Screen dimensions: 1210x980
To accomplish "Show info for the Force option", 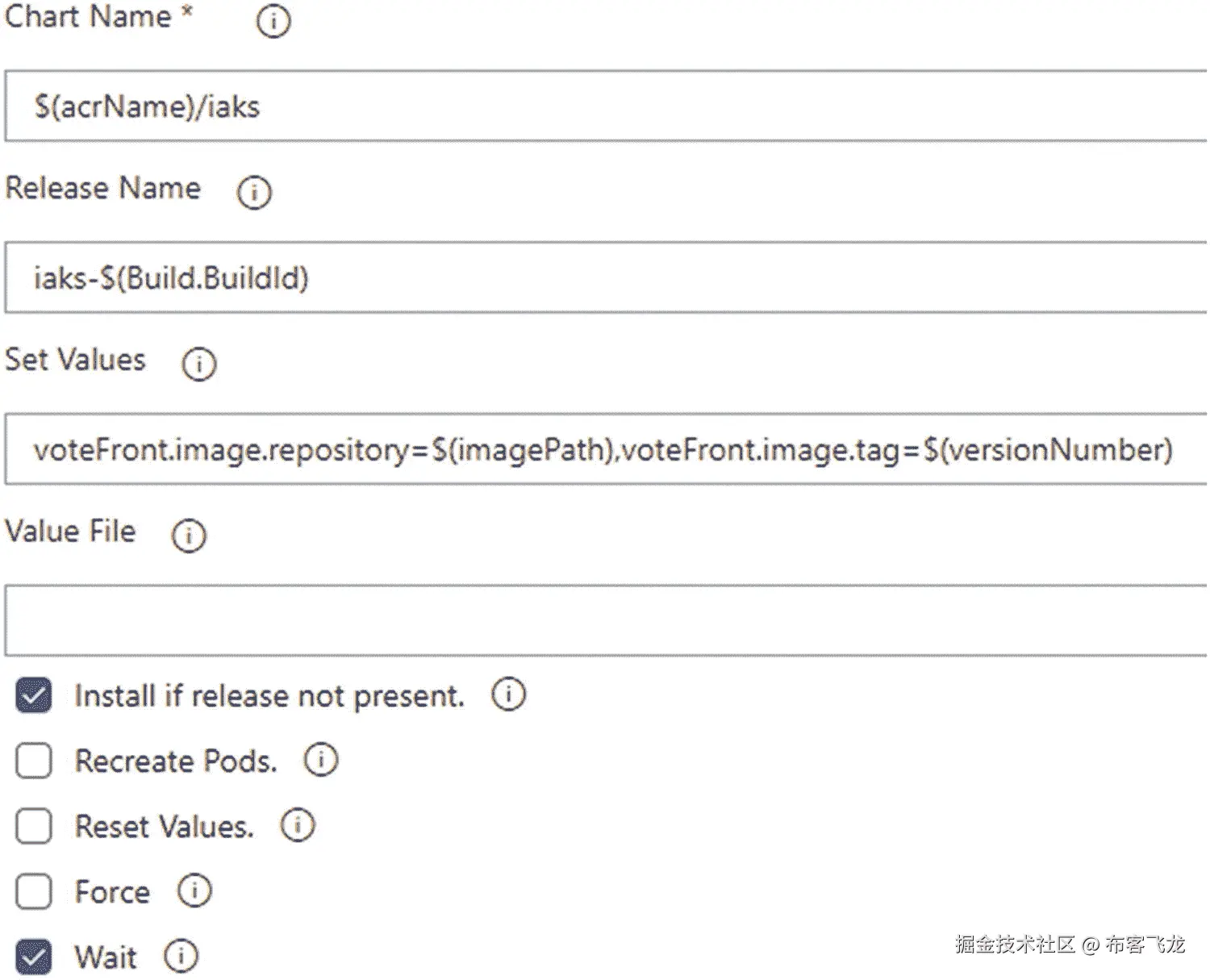I will [194, 890].
